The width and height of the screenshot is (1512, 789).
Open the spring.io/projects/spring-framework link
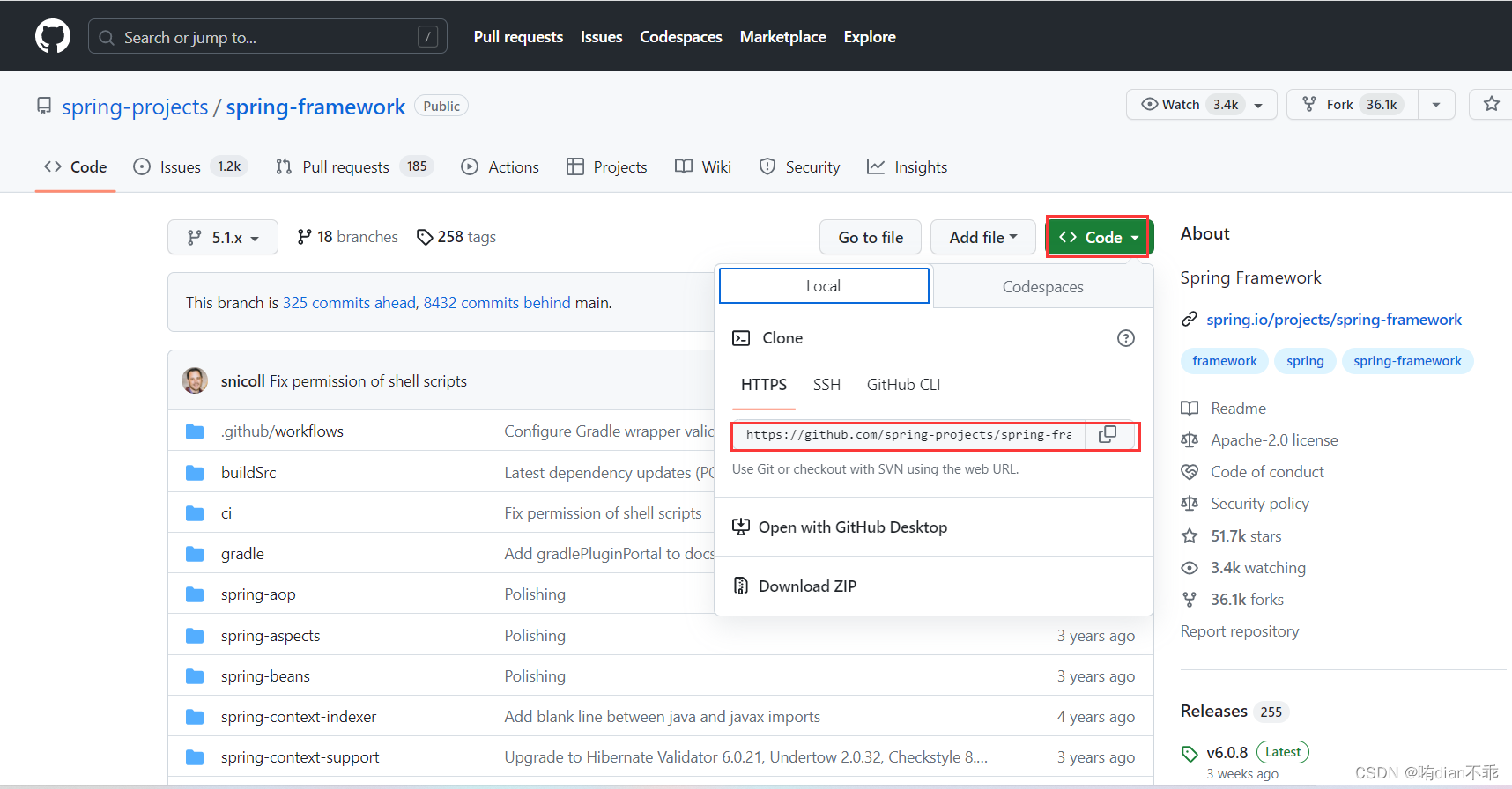(x=1334, y=319)
